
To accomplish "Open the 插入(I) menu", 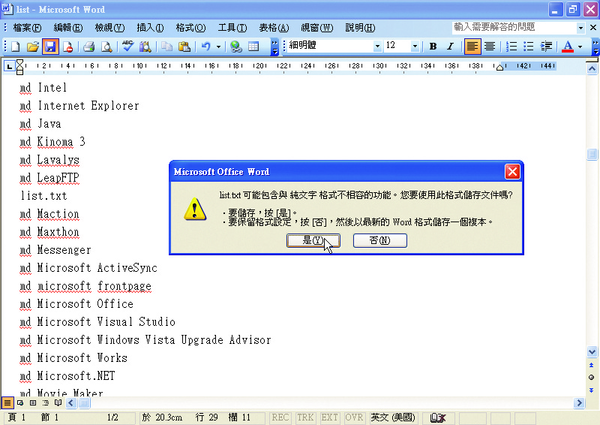I will click(x=150, y=28).
